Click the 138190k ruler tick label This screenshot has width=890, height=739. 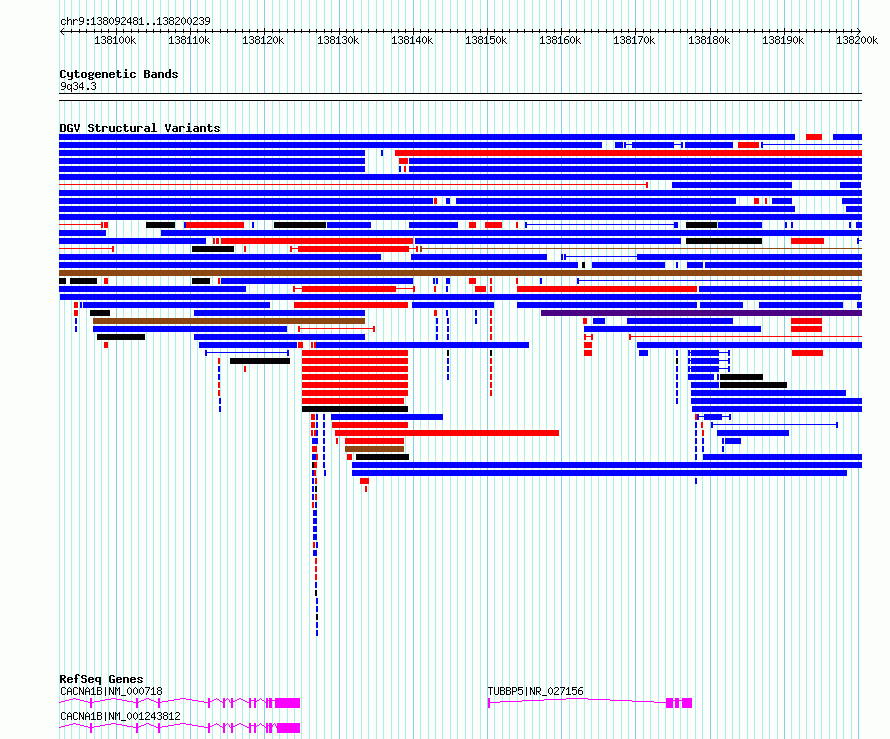pyautogui.click(x=783, y=40)
